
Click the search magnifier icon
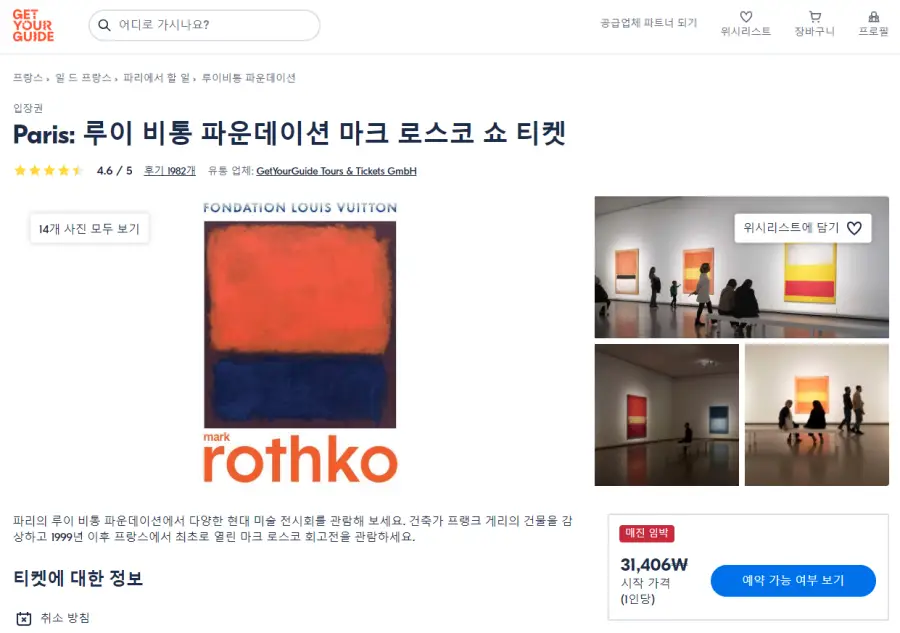tap(104, 25)
